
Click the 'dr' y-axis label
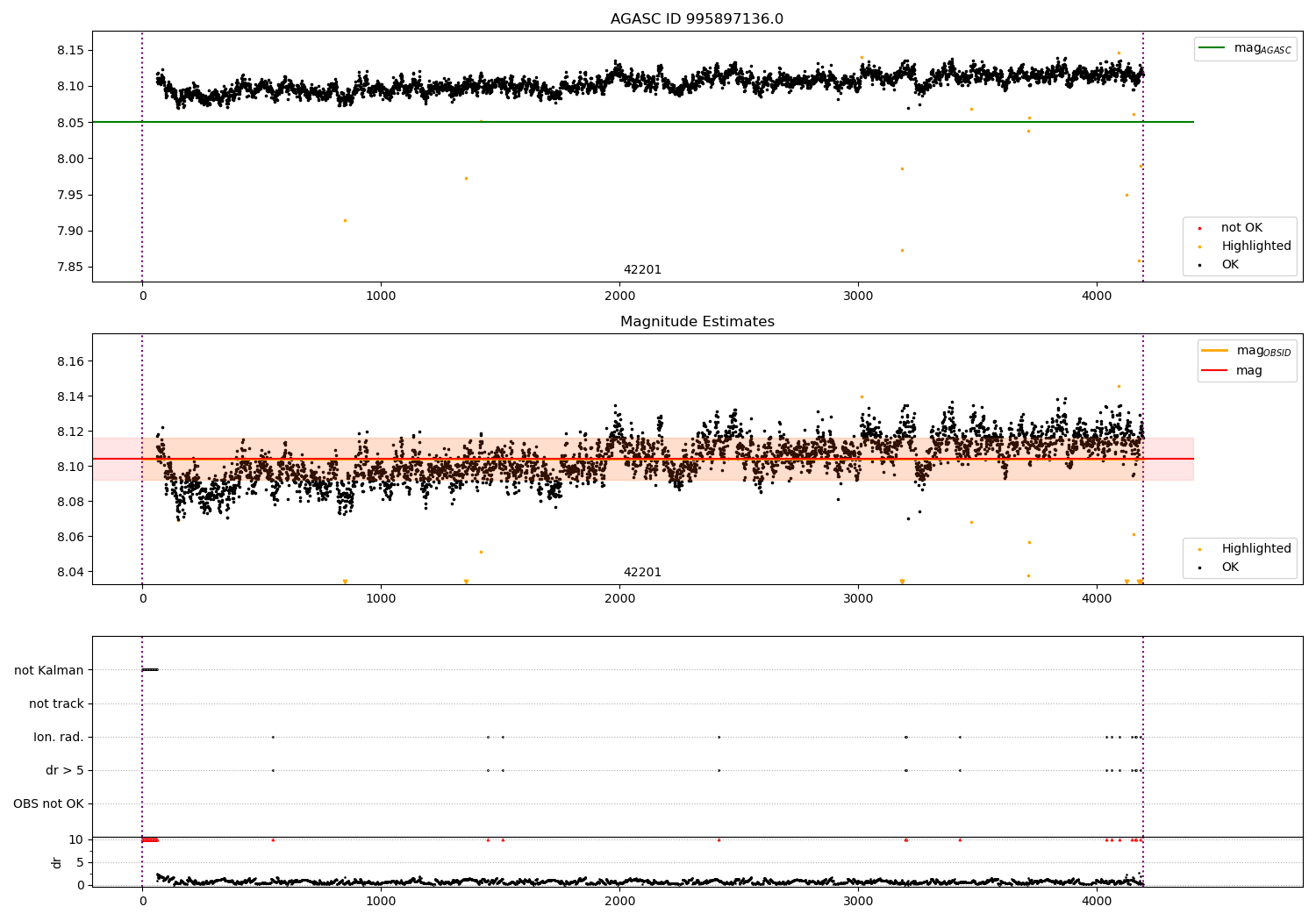57,862
